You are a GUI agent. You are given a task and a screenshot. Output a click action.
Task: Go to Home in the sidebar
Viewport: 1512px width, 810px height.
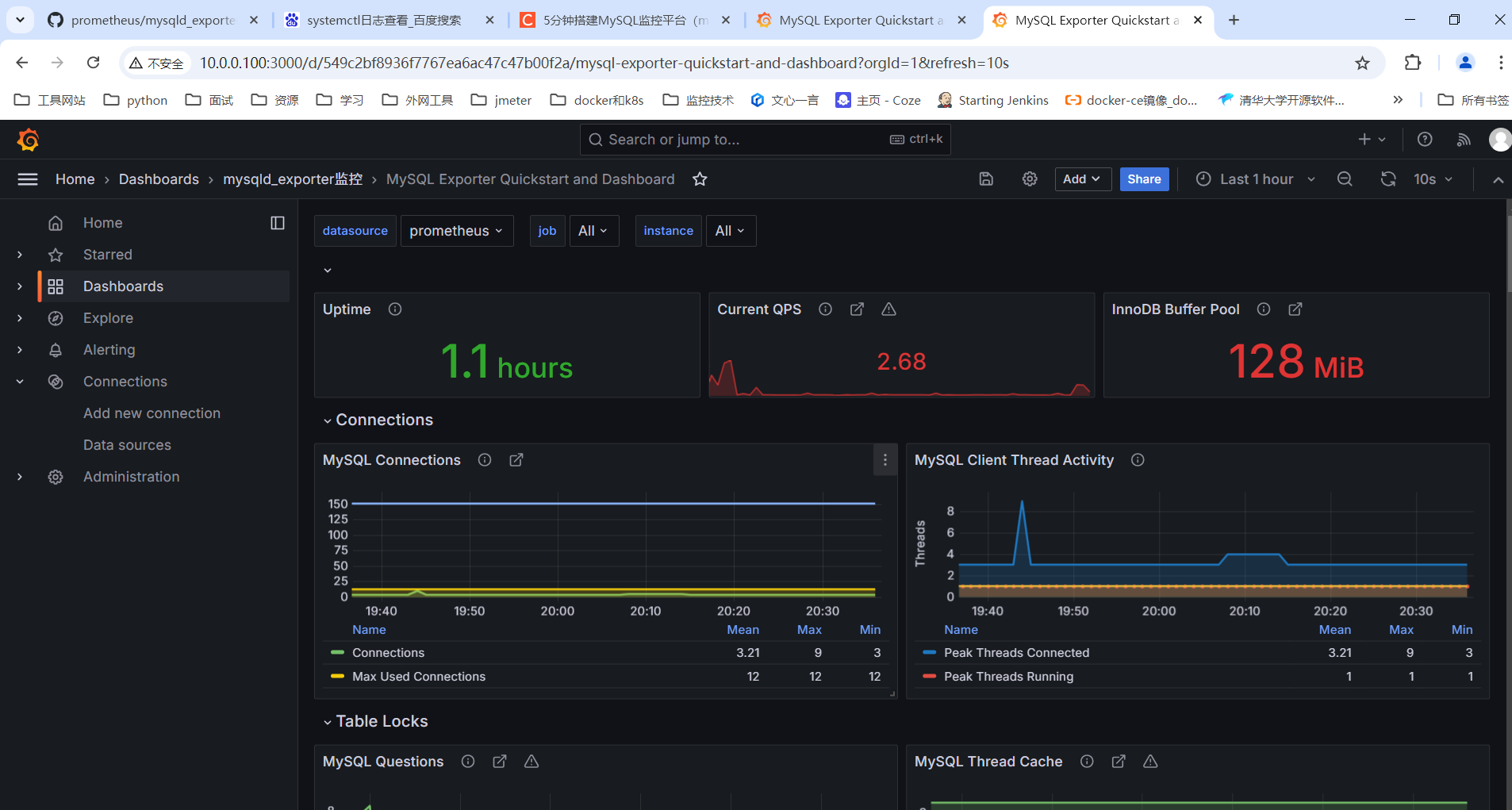tap(102, 223)
